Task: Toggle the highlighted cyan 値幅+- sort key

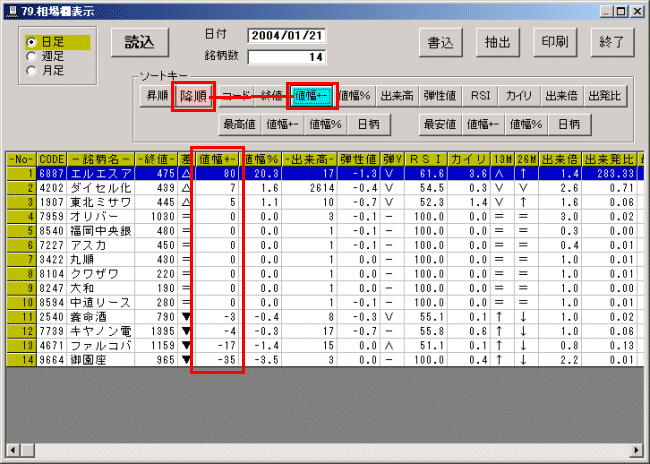Action: click(312, 96)
